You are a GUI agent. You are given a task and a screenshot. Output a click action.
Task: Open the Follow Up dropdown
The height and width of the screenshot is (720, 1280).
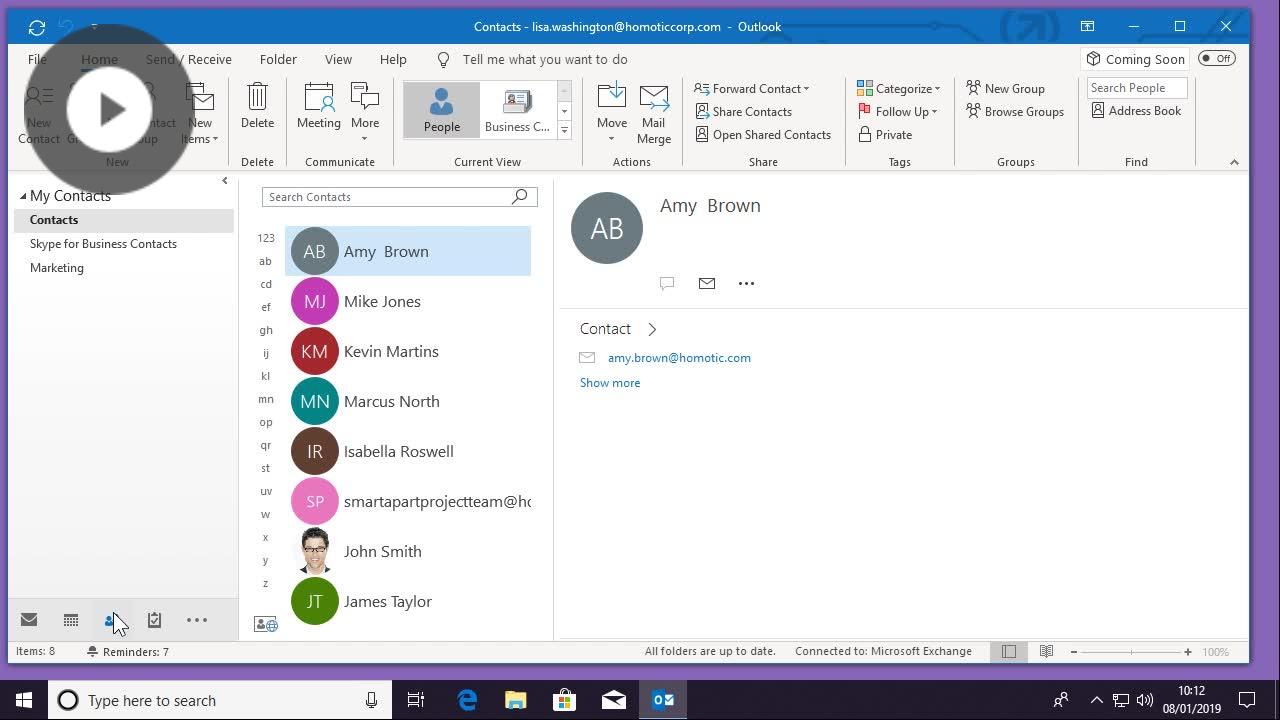pos(898,111)
